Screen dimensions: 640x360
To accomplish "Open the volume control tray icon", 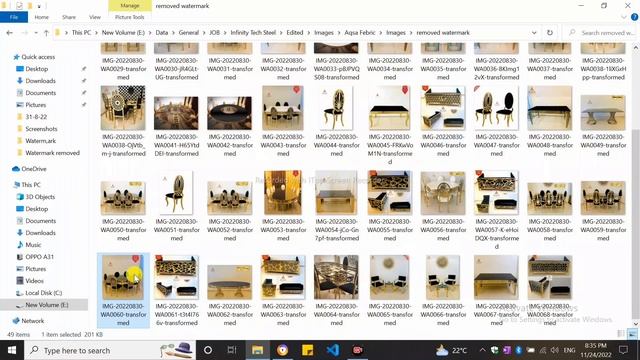I will click(554, 350).
